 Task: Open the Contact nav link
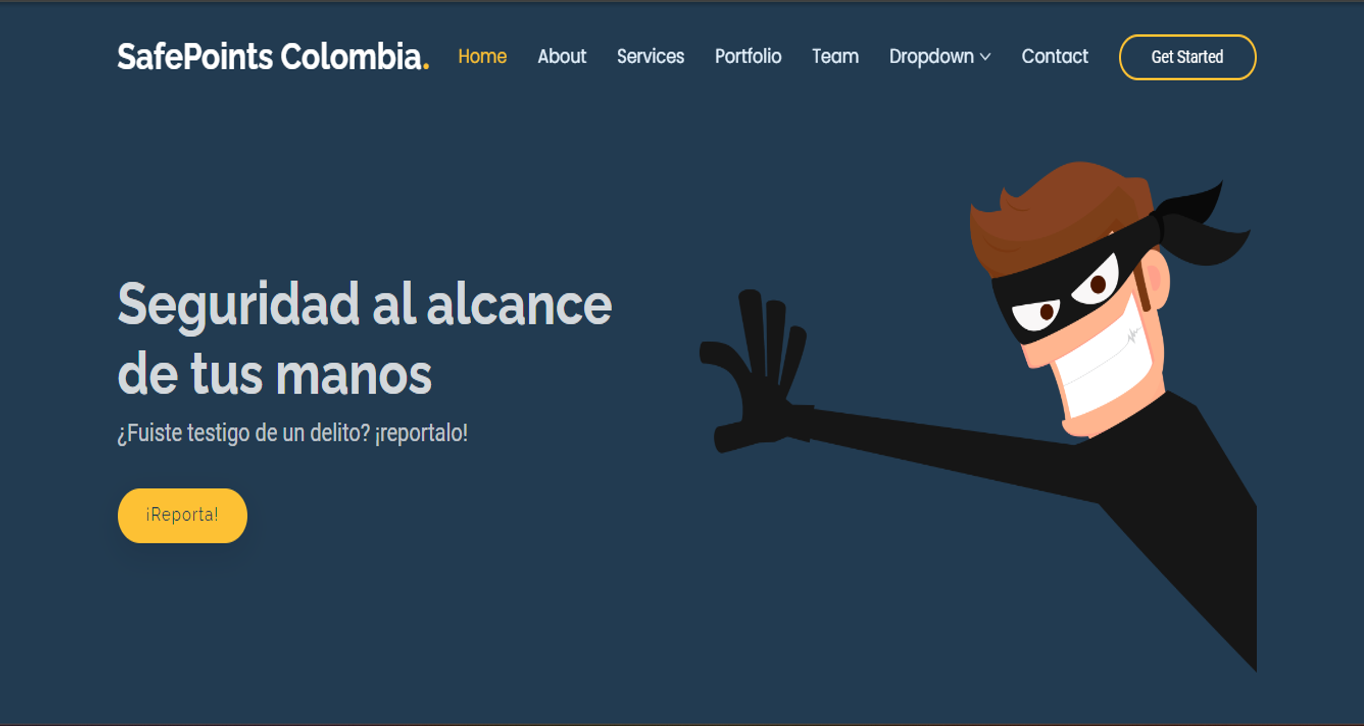click(1055, 57)
